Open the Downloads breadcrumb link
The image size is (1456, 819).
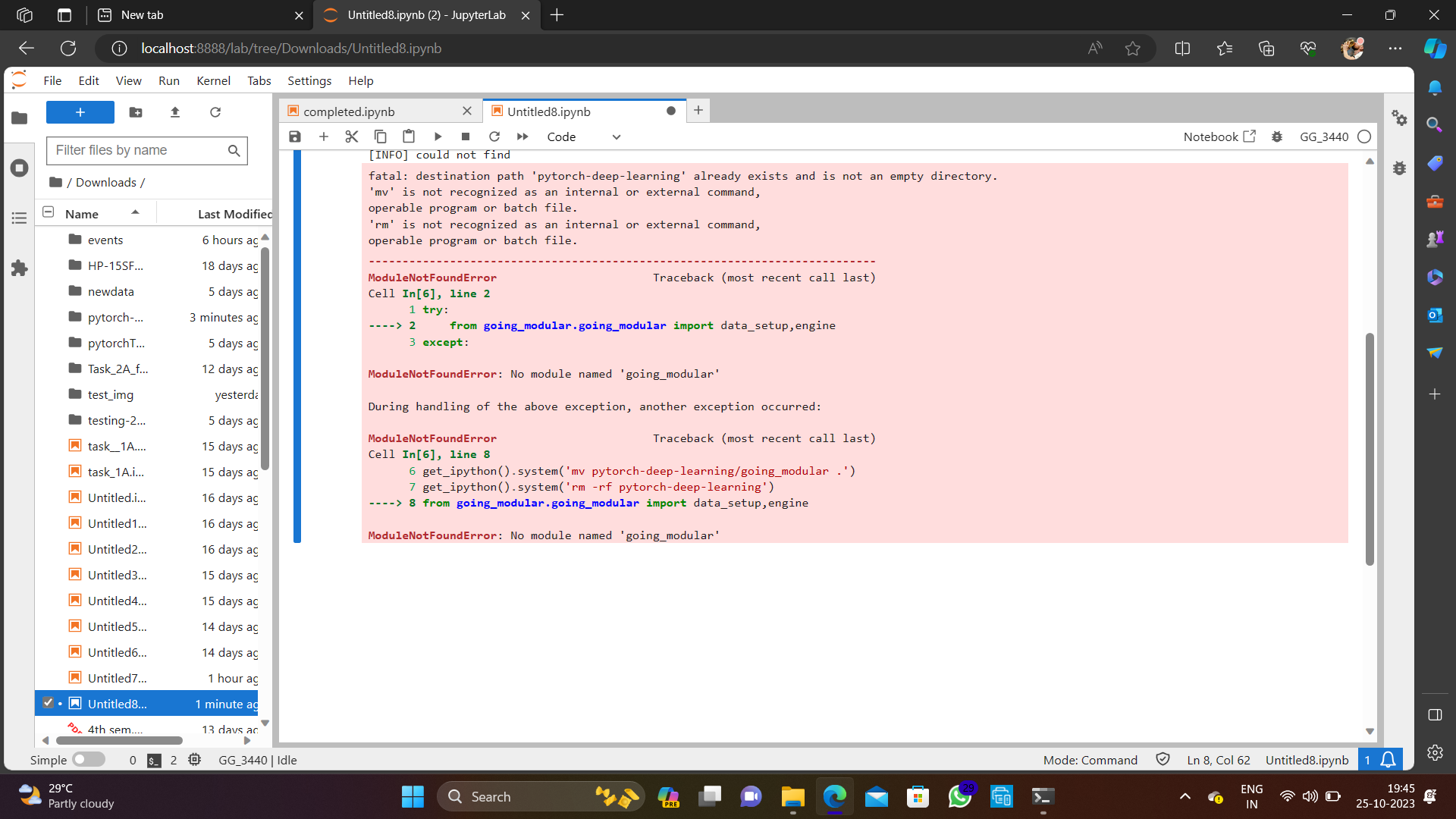pos(106,182)
